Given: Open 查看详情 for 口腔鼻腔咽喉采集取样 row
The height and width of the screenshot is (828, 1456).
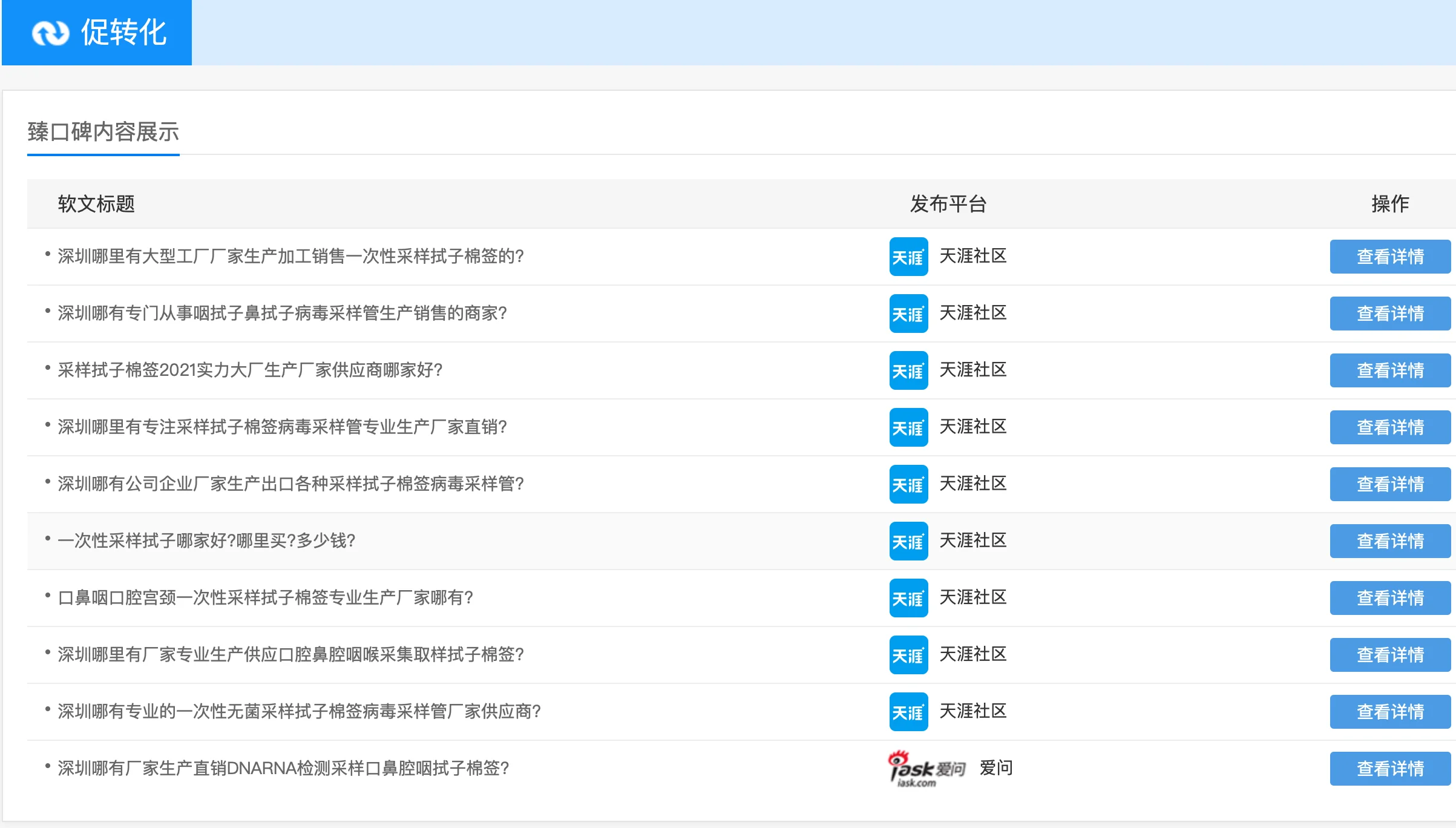Looking at the screenshot, I should (1390, 655).
